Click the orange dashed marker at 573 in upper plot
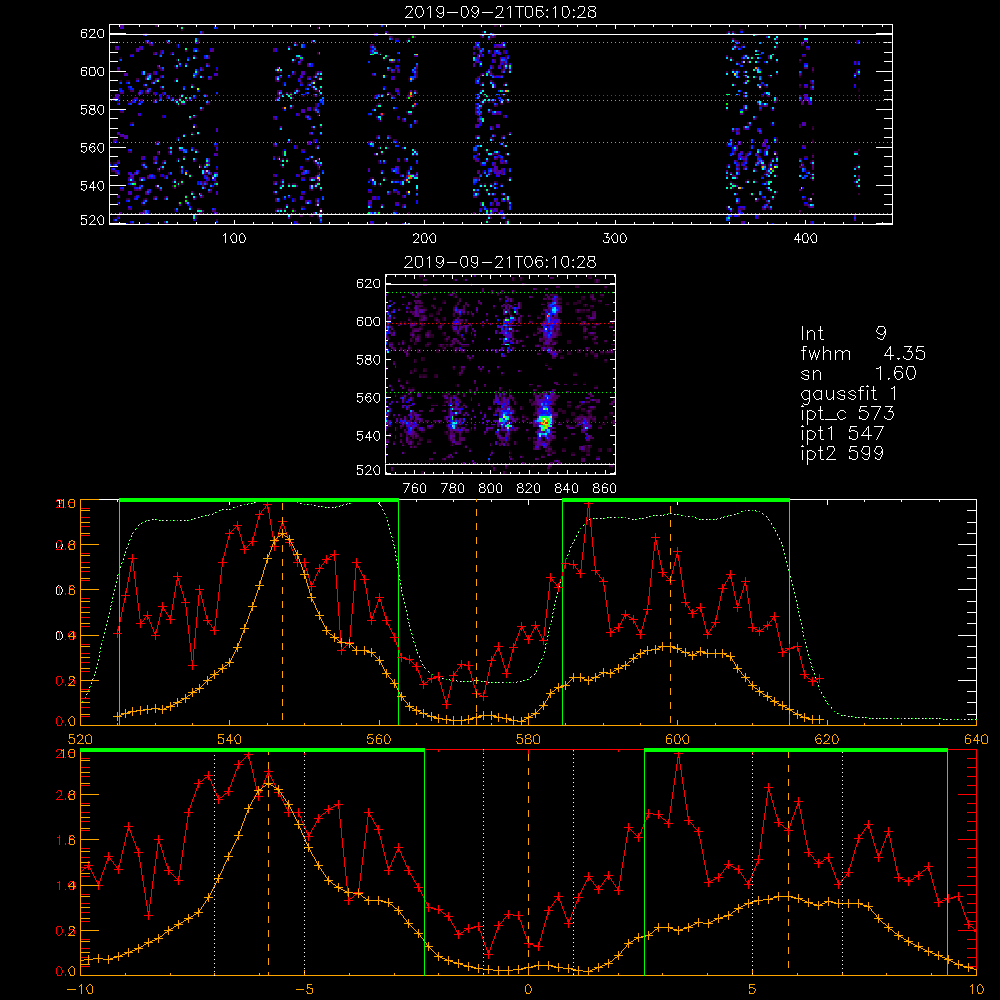Image resolution: width=1000 pixels, height=1000 pixels. click(476, 613)
